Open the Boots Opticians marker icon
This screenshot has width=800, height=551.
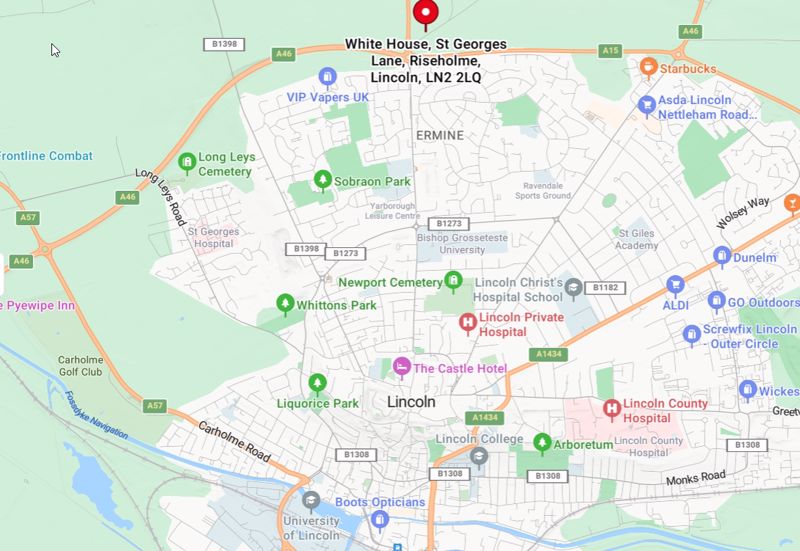(x=380, y=522)
